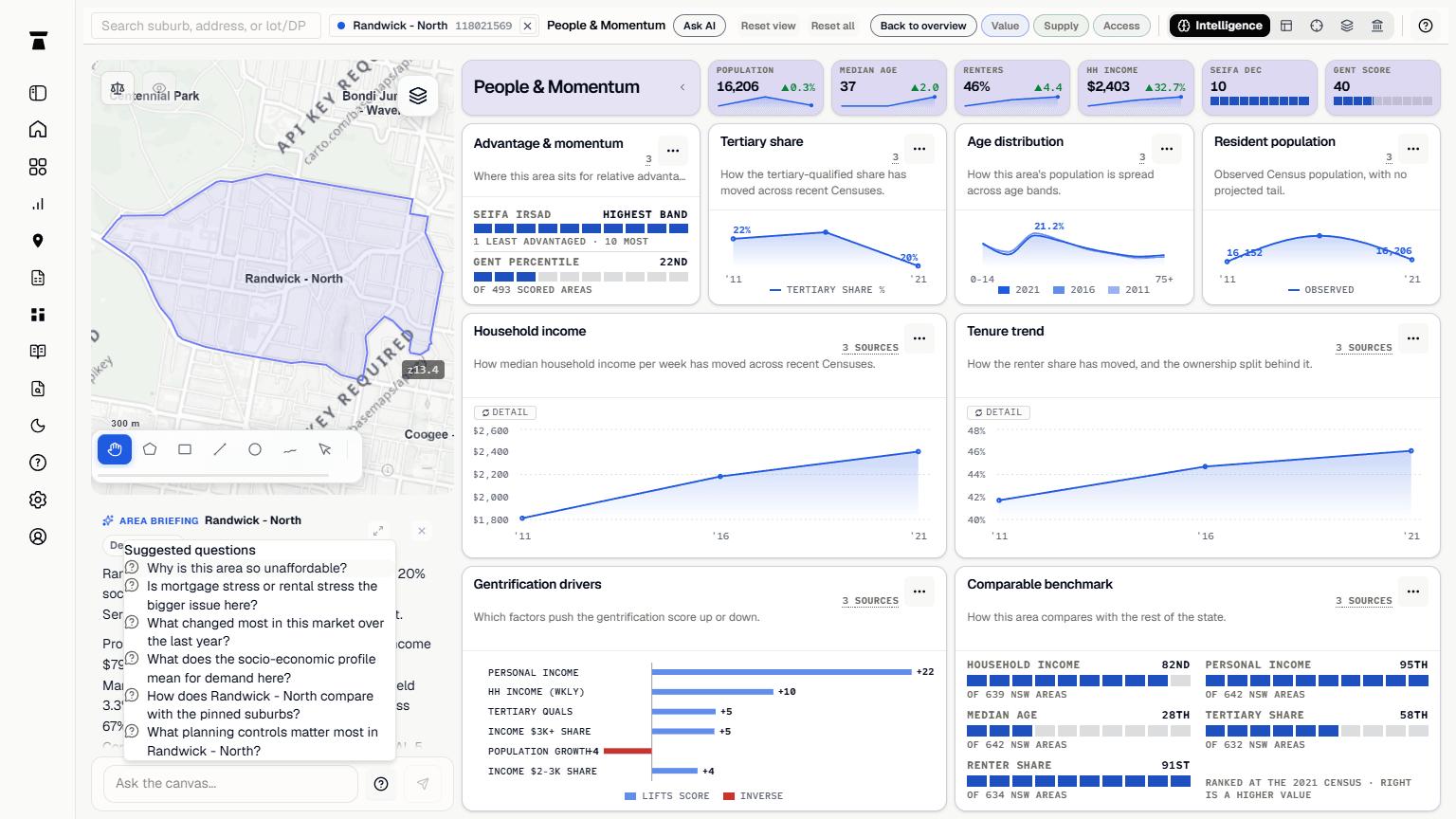Open the grid apps icon in sidebar
Screen dimensions: 1456x819
click(x=38, y=167)
